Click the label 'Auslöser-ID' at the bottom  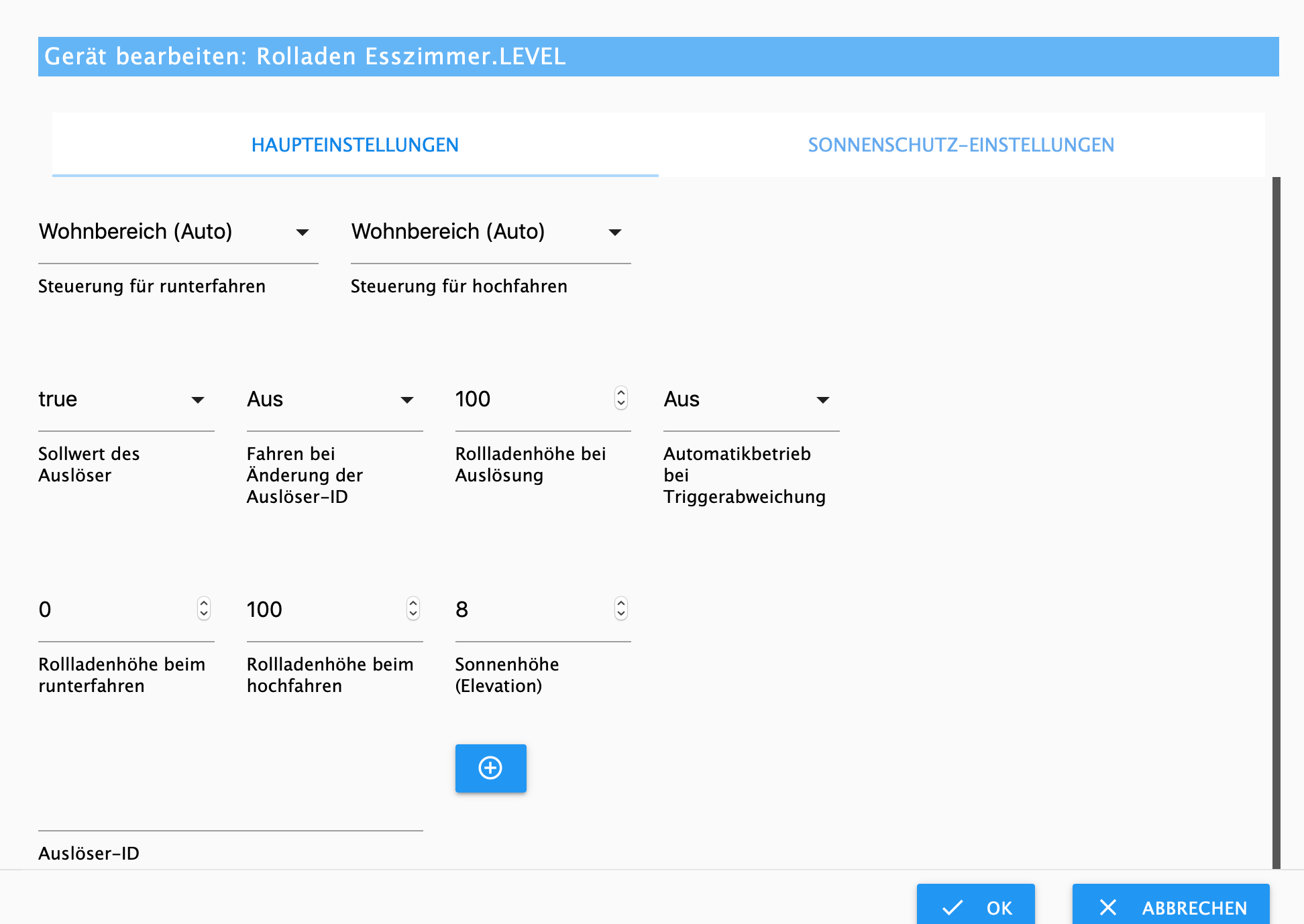tap(89, 853)
